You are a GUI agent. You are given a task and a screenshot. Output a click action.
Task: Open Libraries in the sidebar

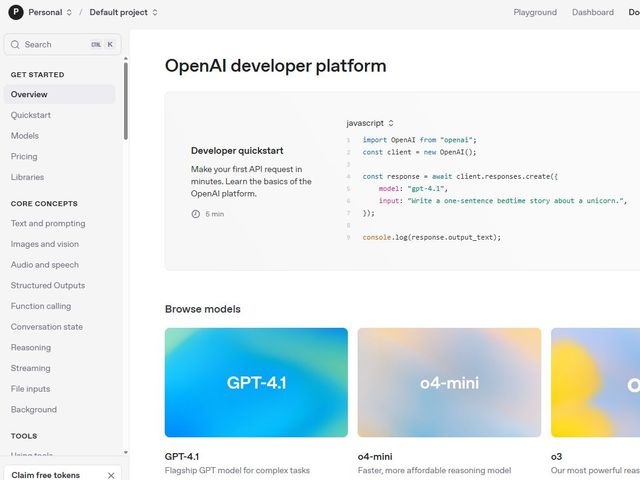27,177
